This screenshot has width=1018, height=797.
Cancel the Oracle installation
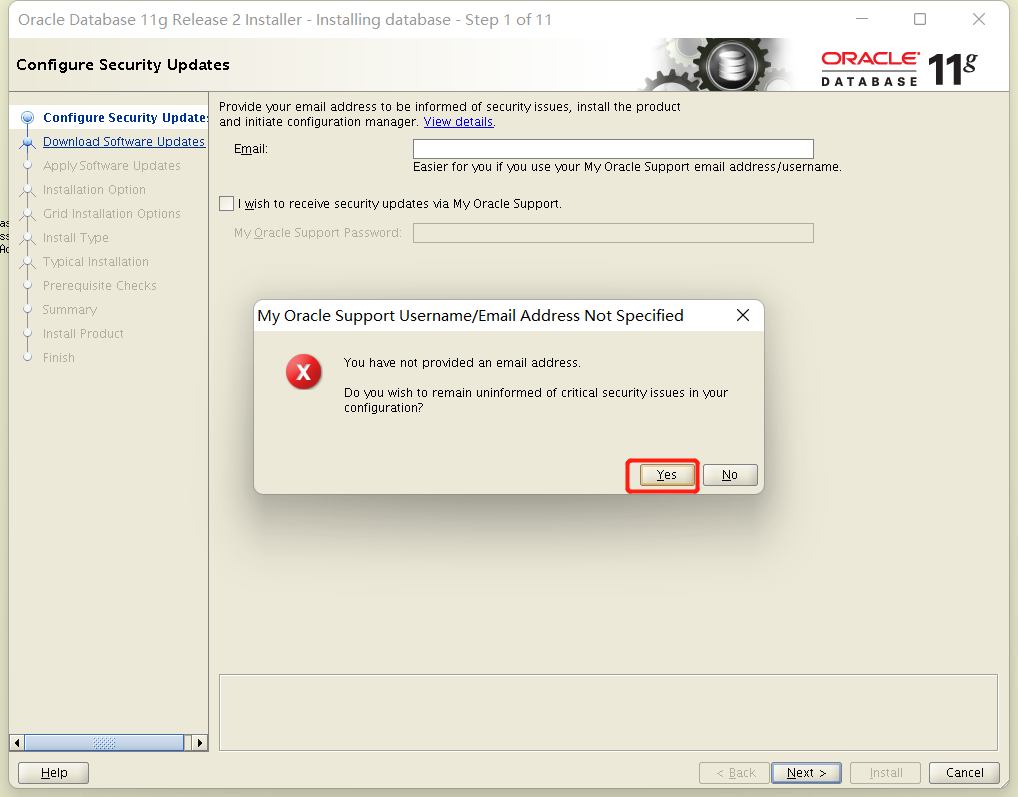(964, 773)
